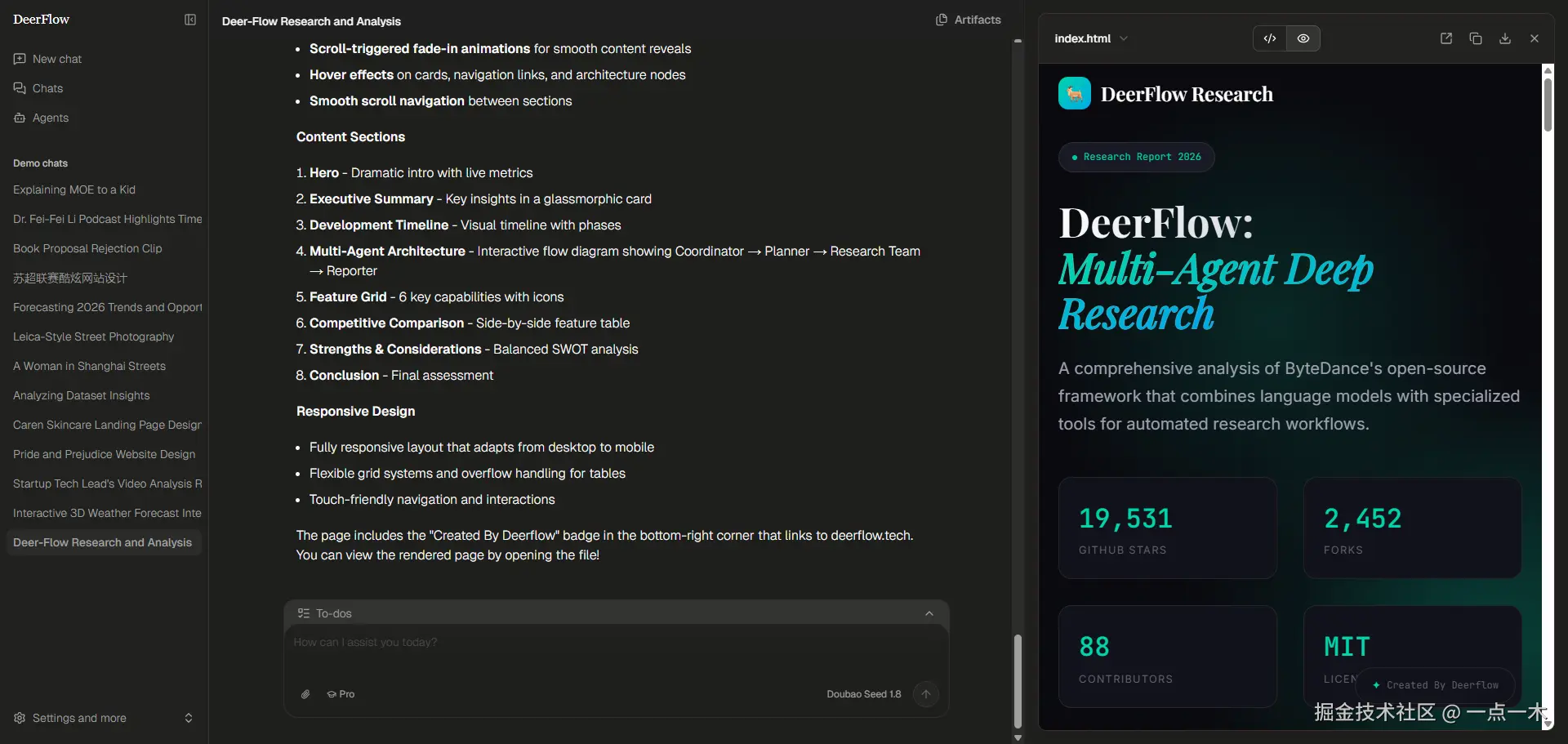
Task: Open the Agents page
Action: (x=104, y=118)
